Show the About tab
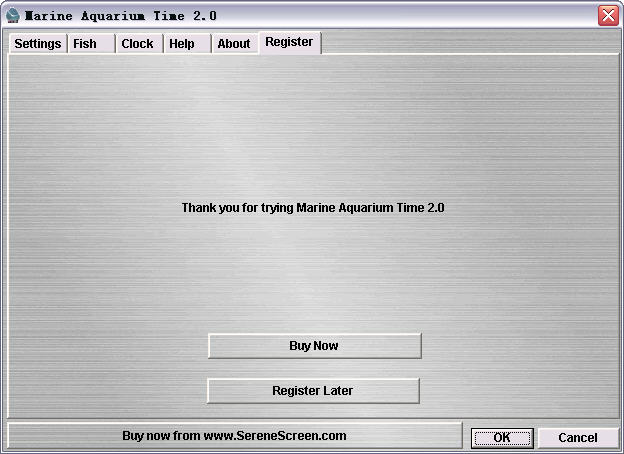The width and height of the screenshot is (624, 454). [234, 44]
